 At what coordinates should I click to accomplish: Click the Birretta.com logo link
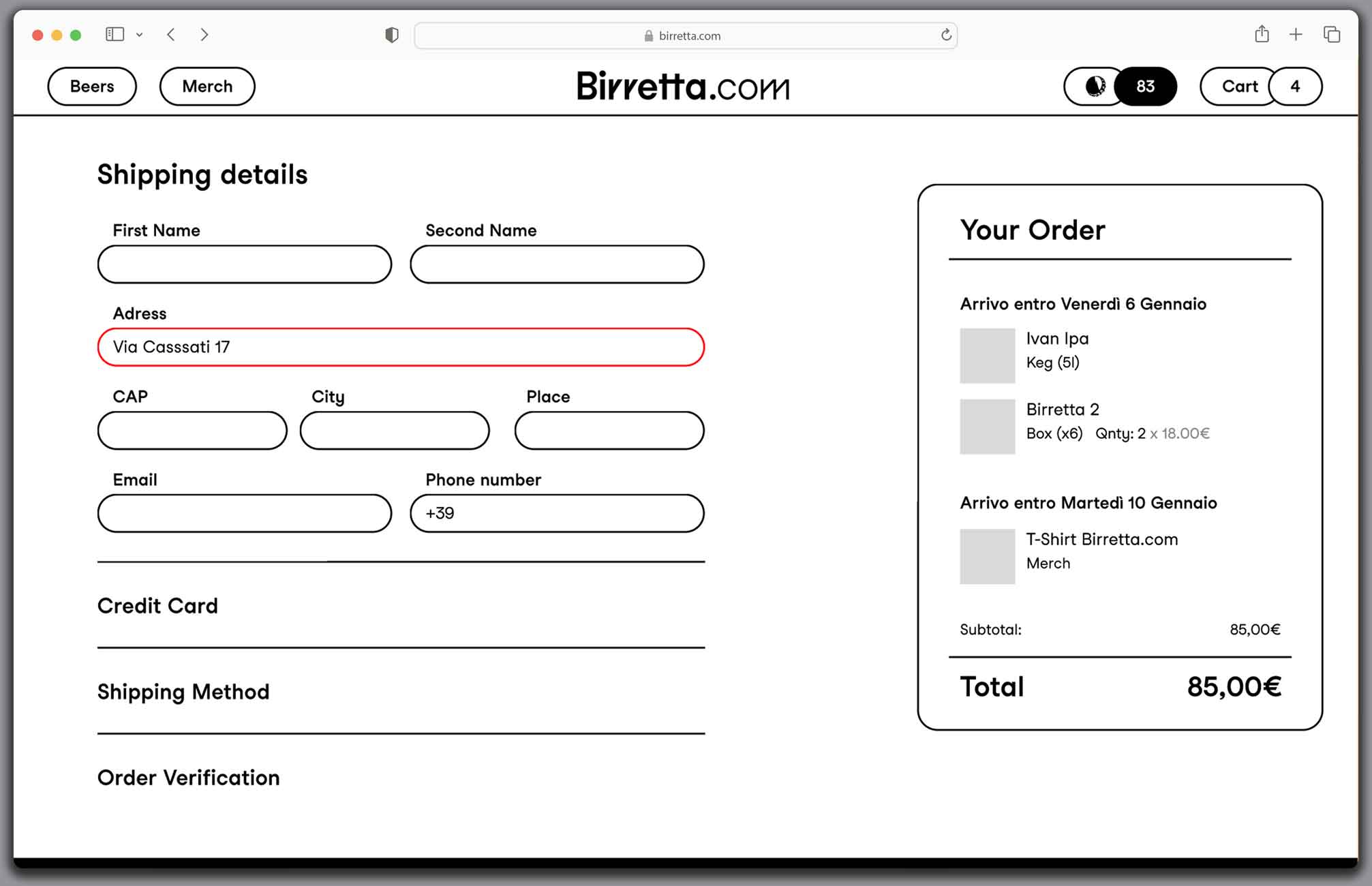[683, 87]
